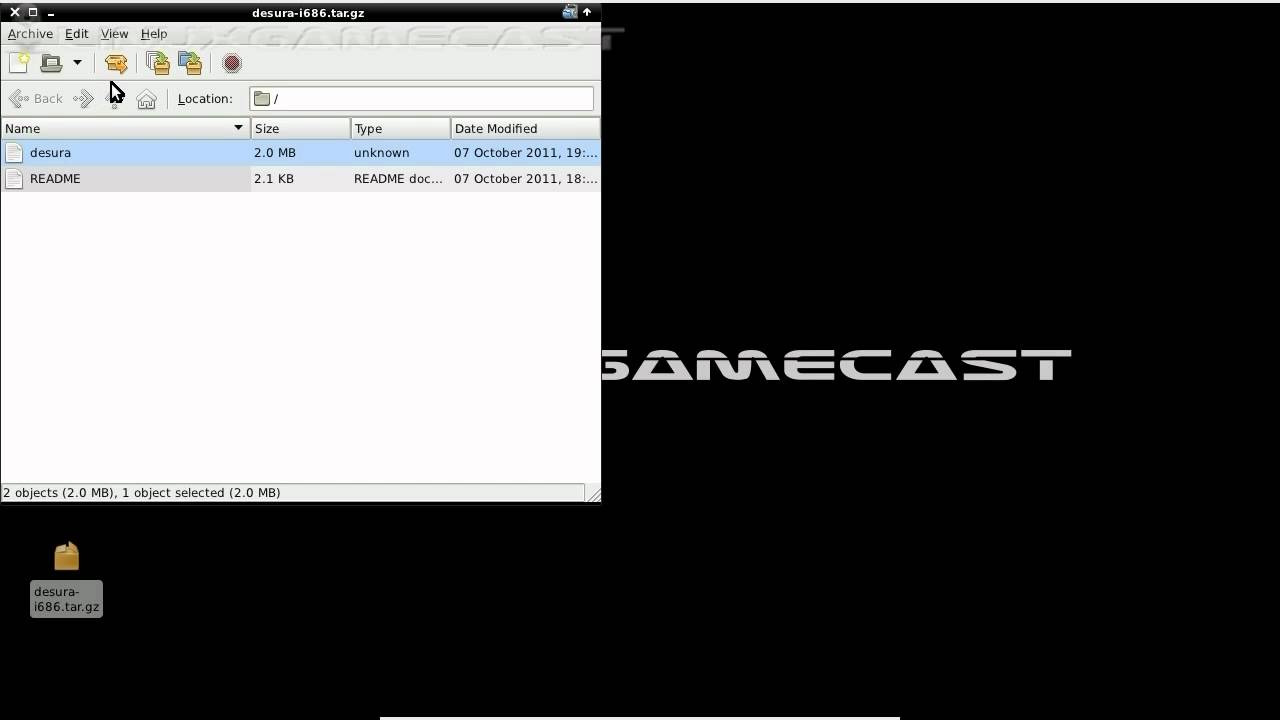Open the Help menu
The width and height of the screenshot is (1280, 720).
pos(154,33)
